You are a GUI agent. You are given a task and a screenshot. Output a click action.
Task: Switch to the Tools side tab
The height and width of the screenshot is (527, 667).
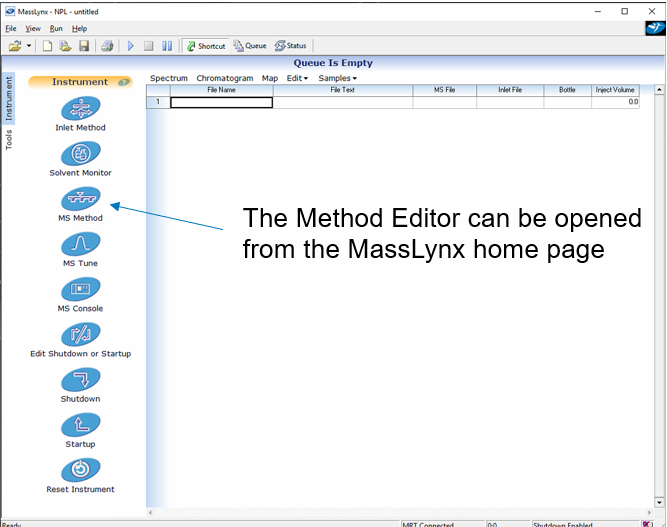pyautogui.click(x=9, y=140)
